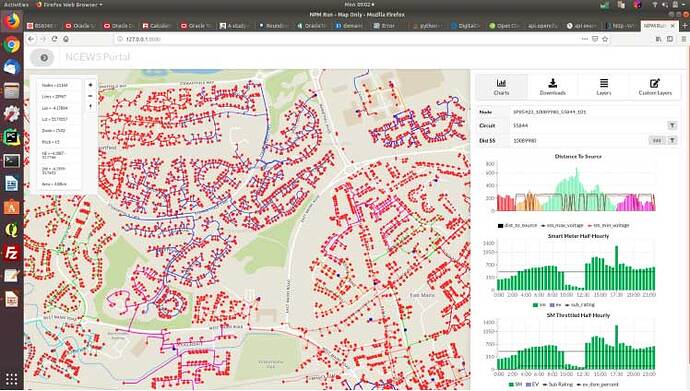Open the Charts panel tab
Screen dimensions: 690x391
[x=501, y=87]
